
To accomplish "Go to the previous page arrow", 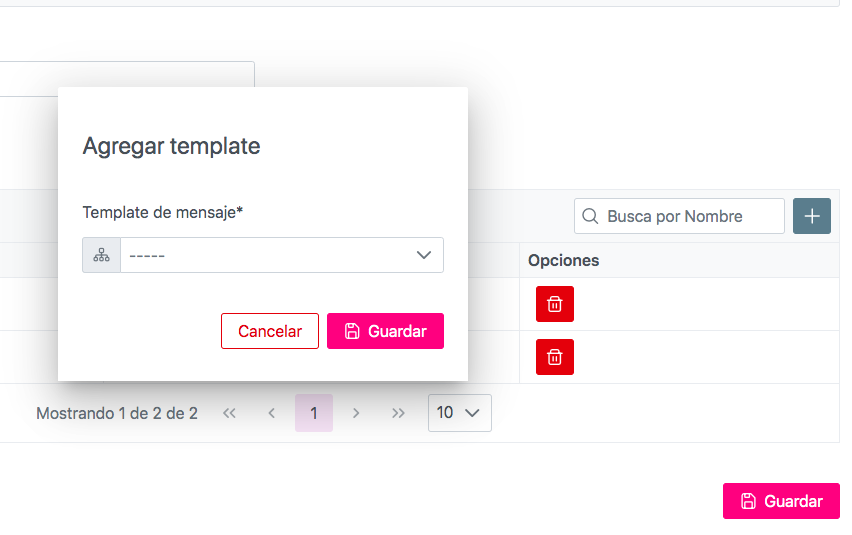I will [271, 413].
